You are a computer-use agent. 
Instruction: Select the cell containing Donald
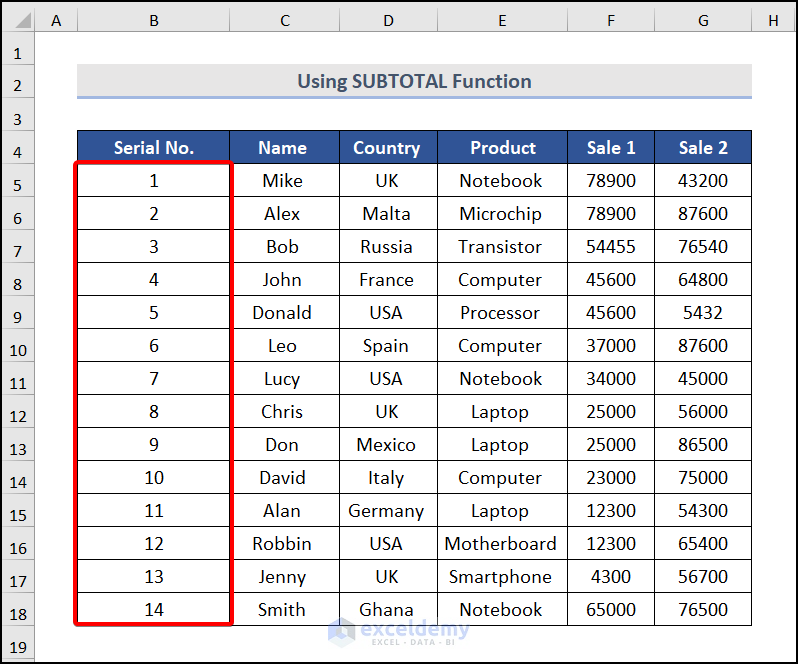[282, 312]
